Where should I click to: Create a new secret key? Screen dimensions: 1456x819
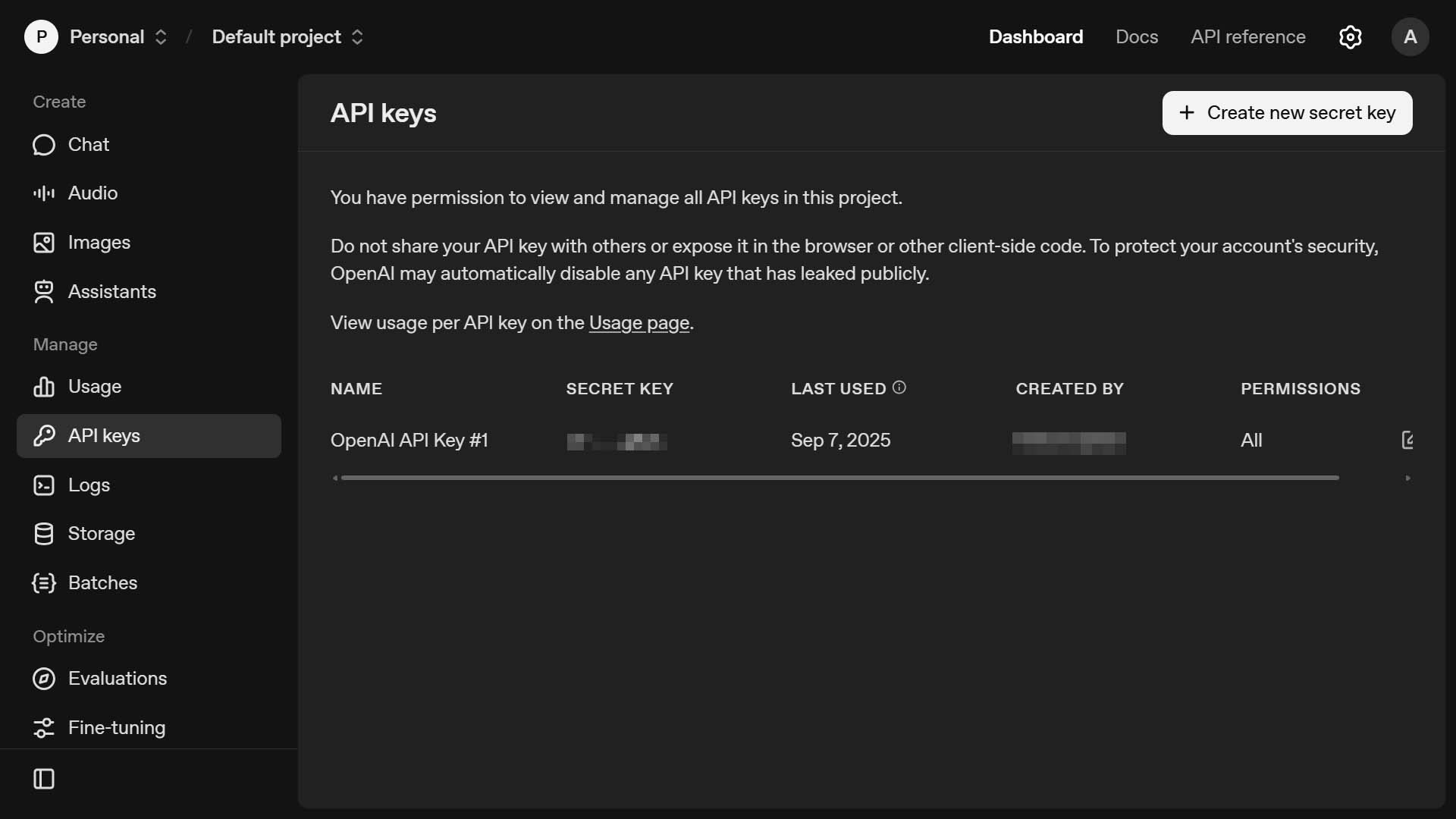click(x=1287, y=112)
